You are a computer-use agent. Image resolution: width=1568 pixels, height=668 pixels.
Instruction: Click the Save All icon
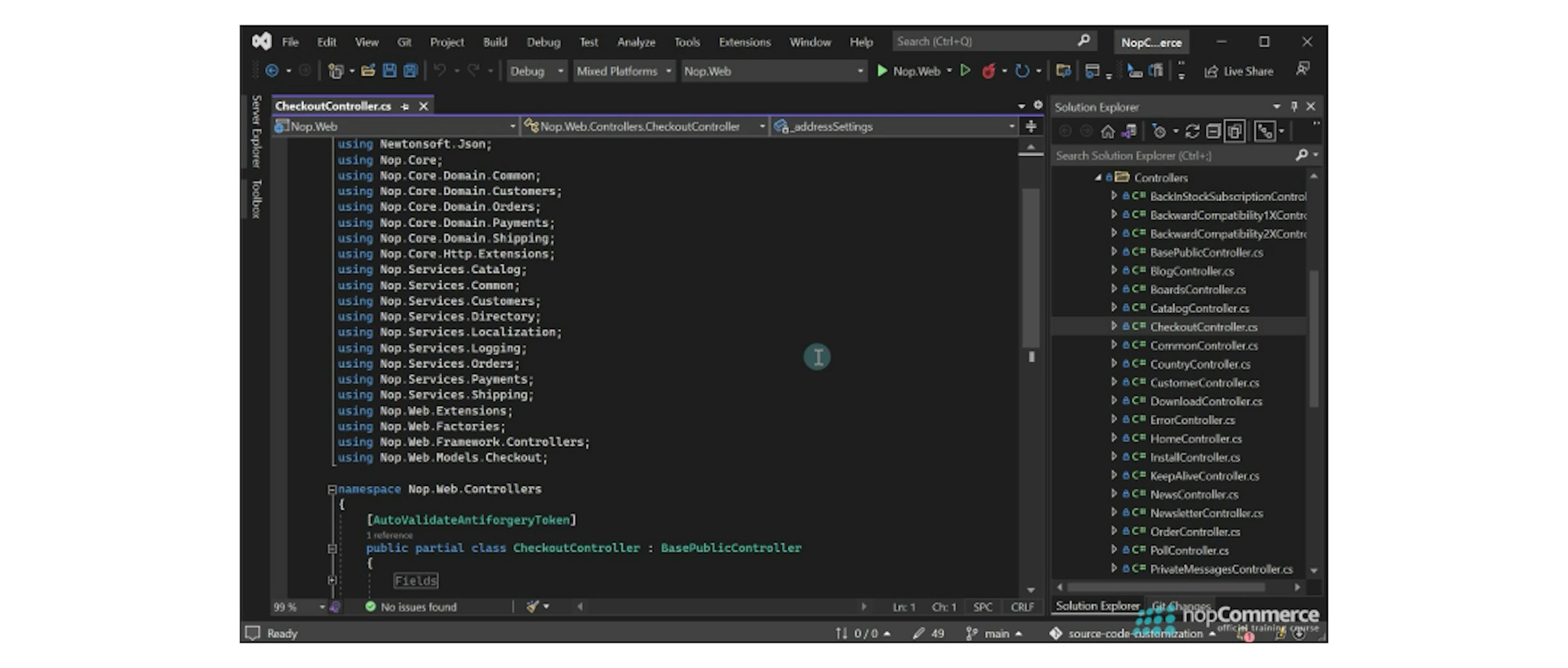(x=411, y=71)
